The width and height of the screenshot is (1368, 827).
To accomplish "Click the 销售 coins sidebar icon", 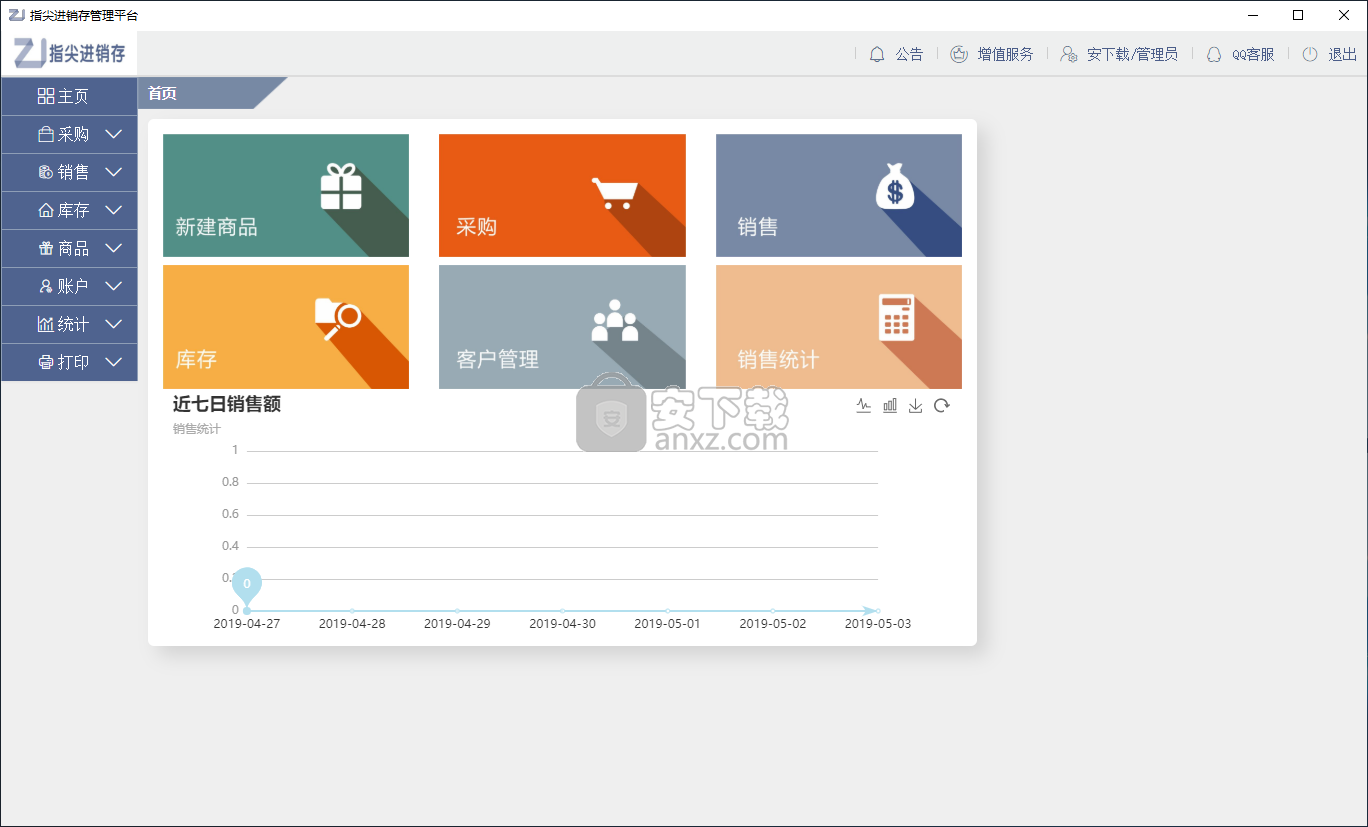I will [x=45, y=172].
